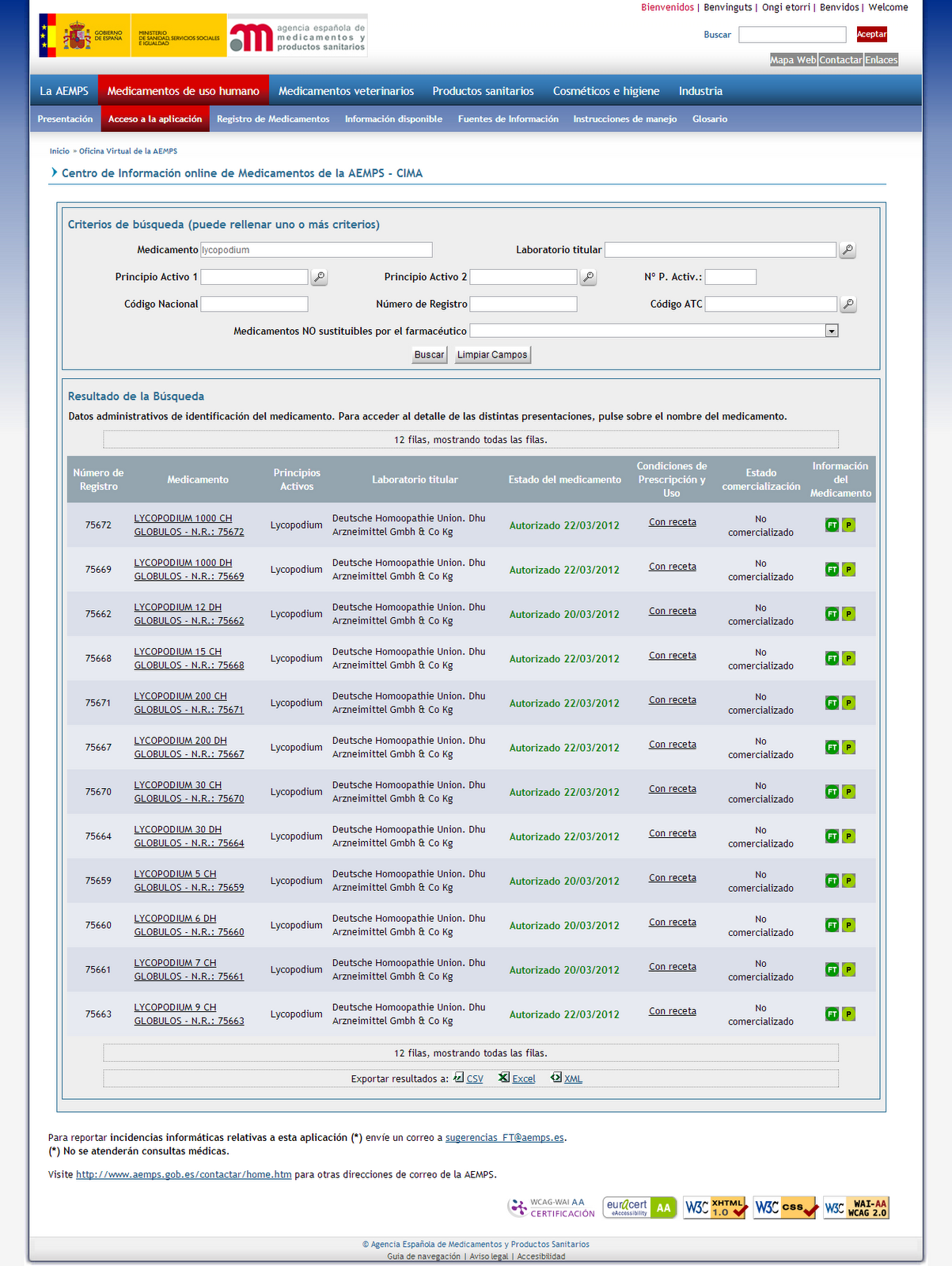Open the Euracert eAccessibility AA badge
Viewport: 952px width, 1266px height.
point(639,1207)
